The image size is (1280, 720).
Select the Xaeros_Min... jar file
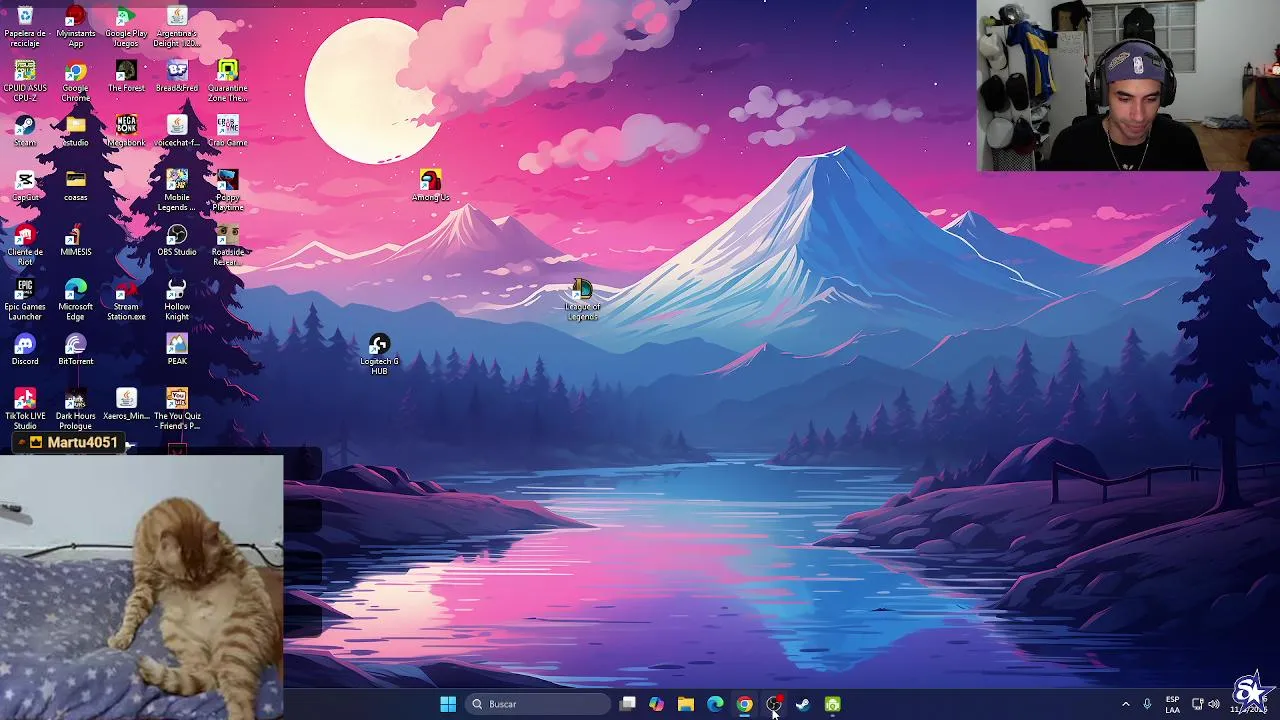[126, 405]
